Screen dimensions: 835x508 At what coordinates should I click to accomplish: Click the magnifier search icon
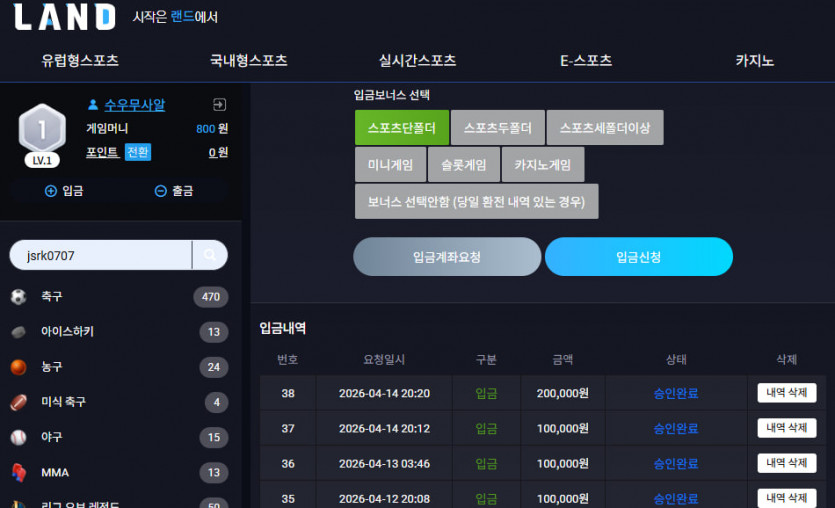pyautogui.click(x=210, y=255)
